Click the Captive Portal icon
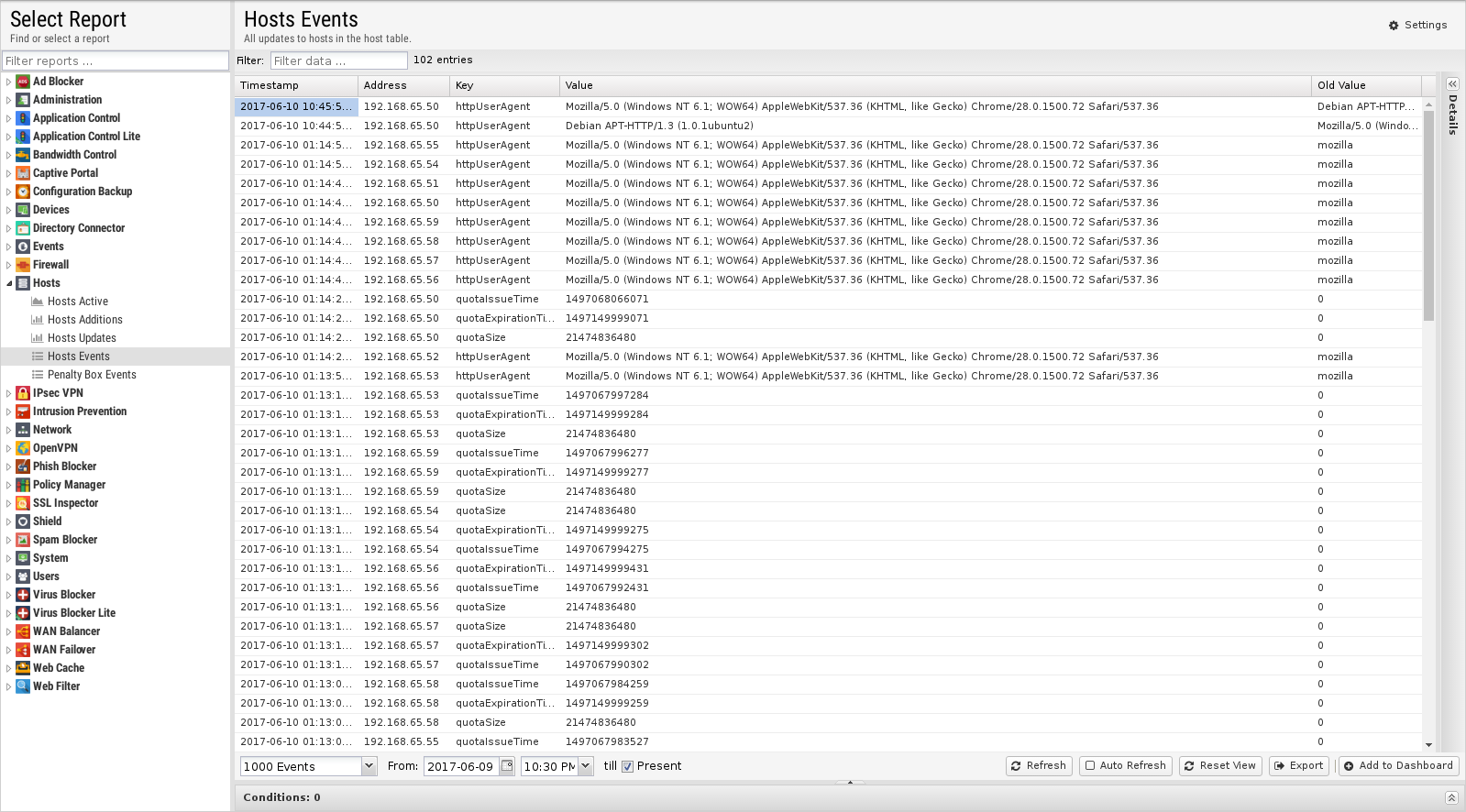The width and height of the screenshot is (1466, 812). tap(23, 173)
